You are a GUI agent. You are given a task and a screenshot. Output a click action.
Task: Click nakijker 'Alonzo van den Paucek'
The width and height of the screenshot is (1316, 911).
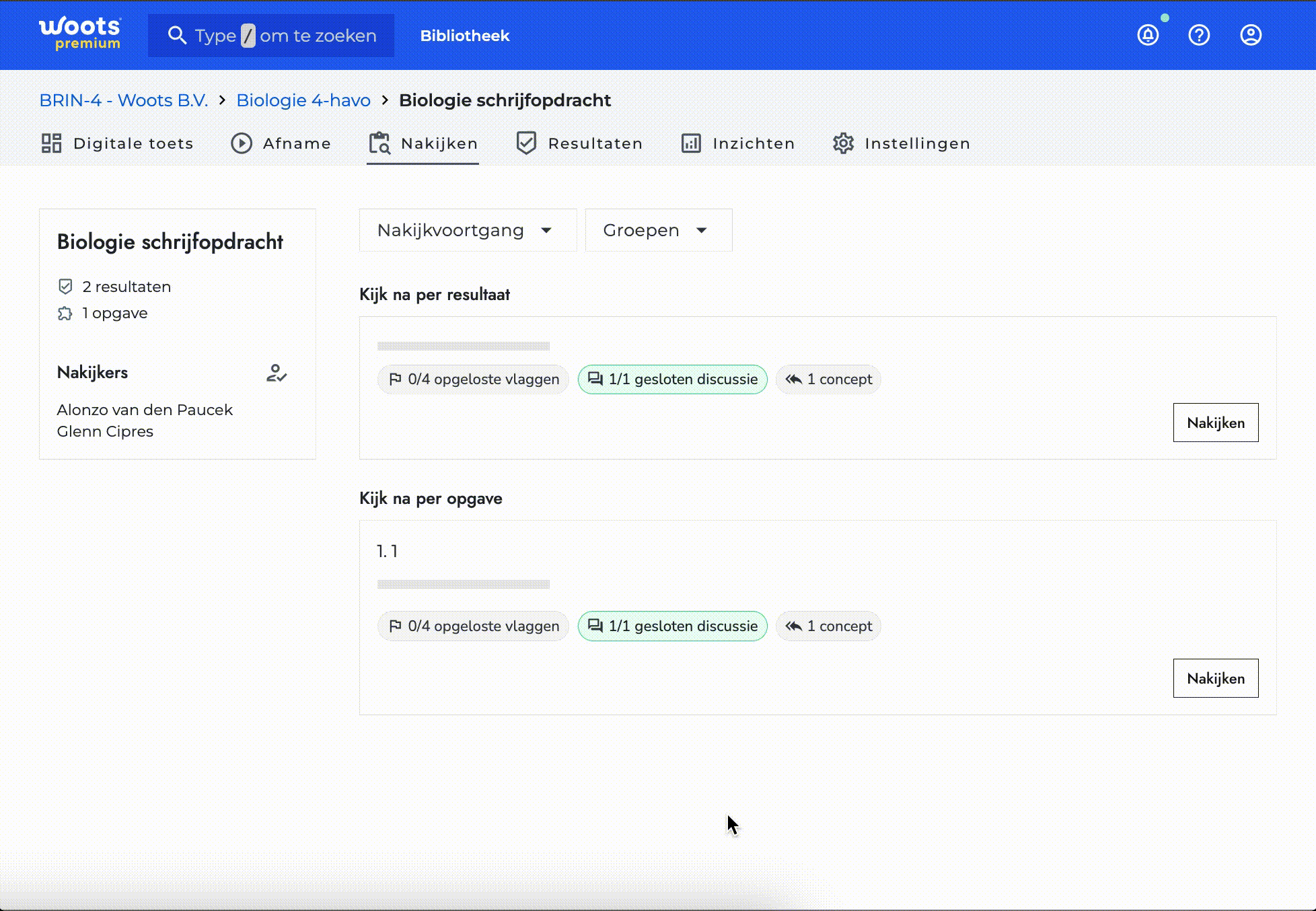[x=145, y=410]
